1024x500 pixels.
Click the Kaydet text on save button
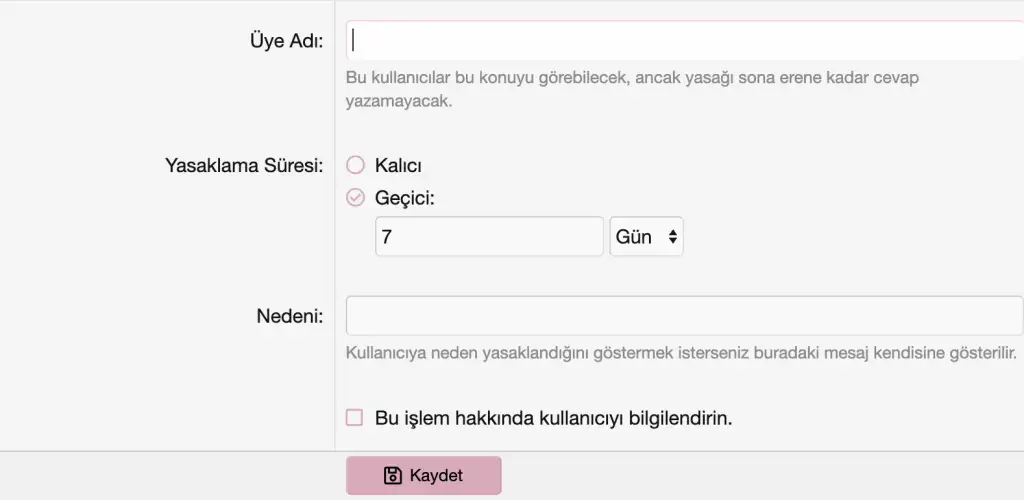click(436, 476)
